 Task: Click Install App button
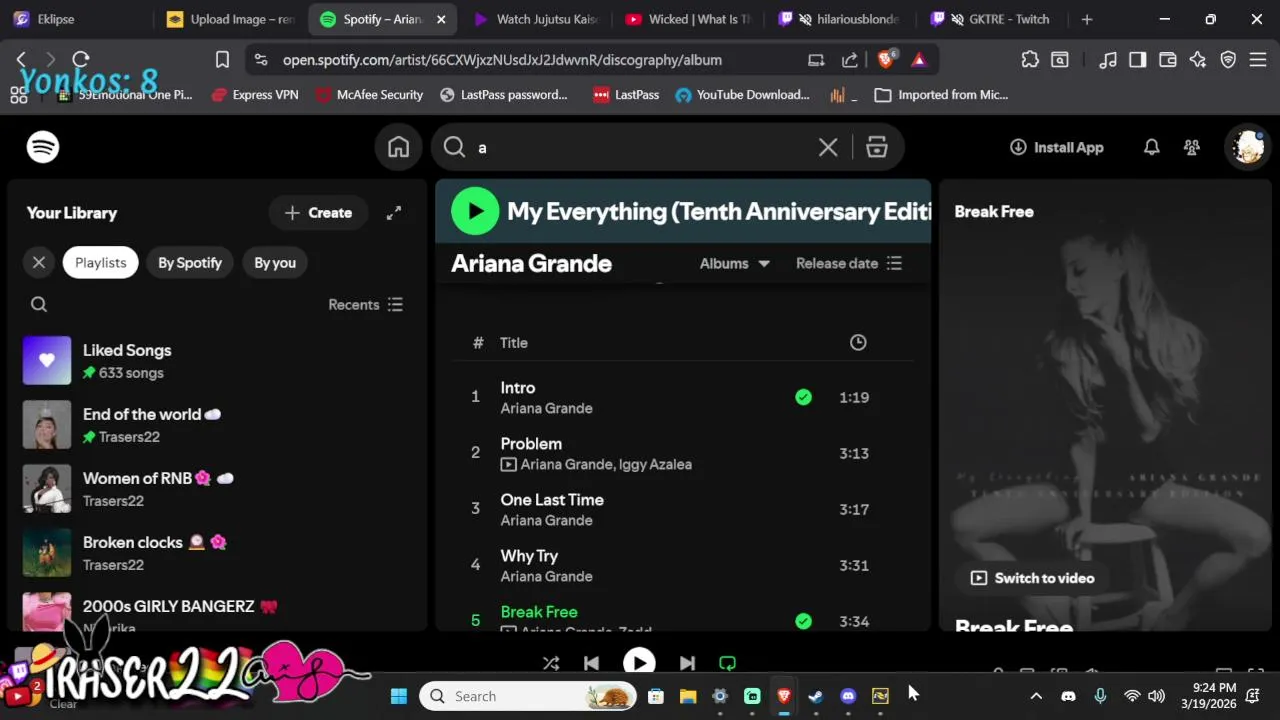(1057, 147)
